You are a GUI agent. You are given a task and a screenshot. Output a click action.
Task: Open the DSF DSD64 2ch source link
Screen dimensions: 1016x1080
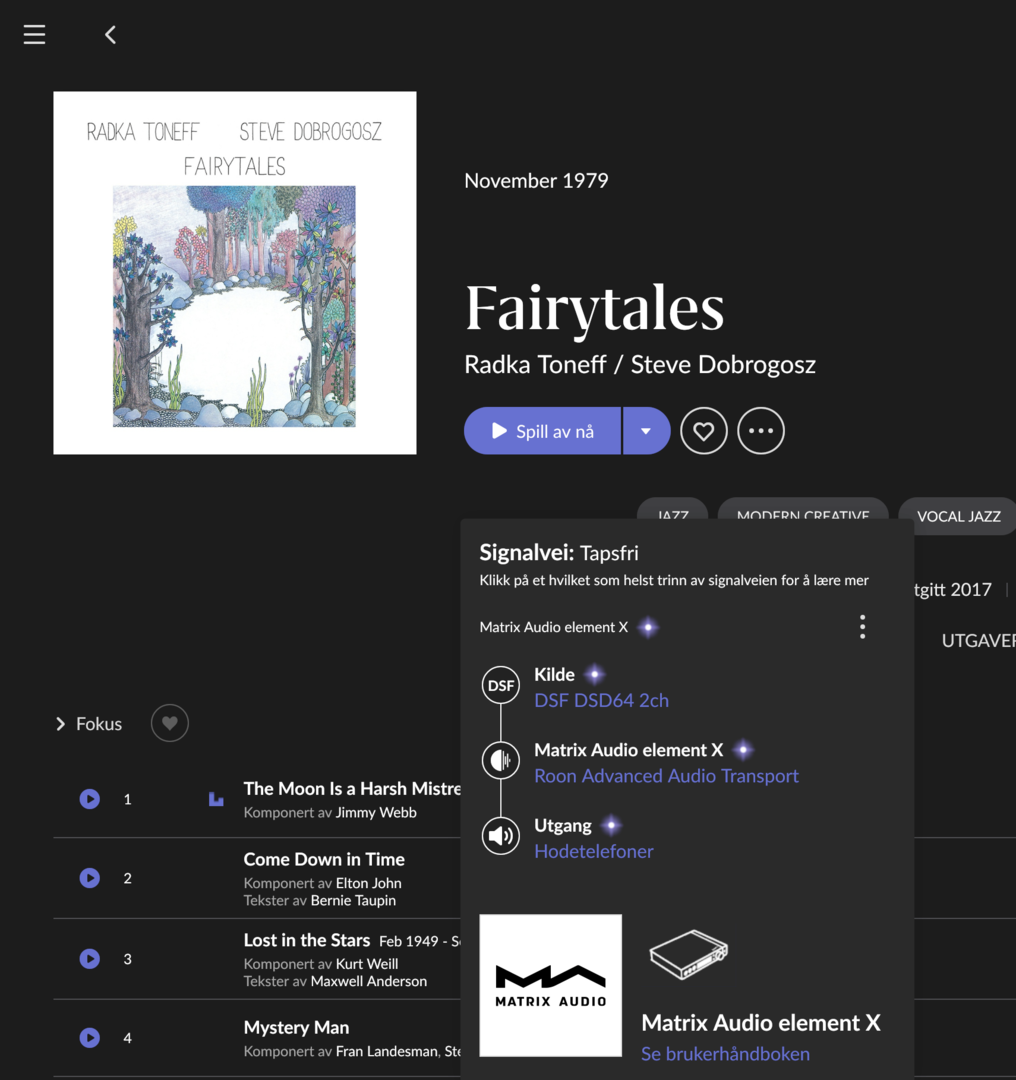pos(601,700)
